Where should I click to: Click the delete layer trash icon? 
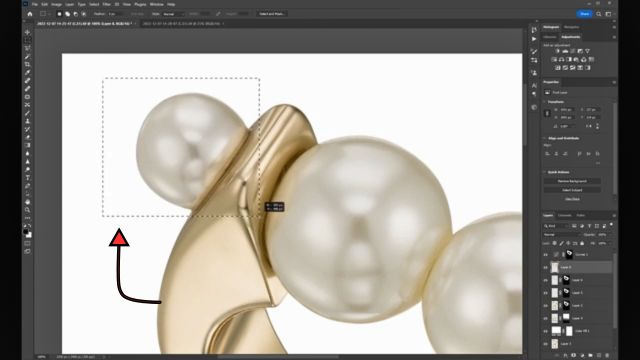(607, 356)
